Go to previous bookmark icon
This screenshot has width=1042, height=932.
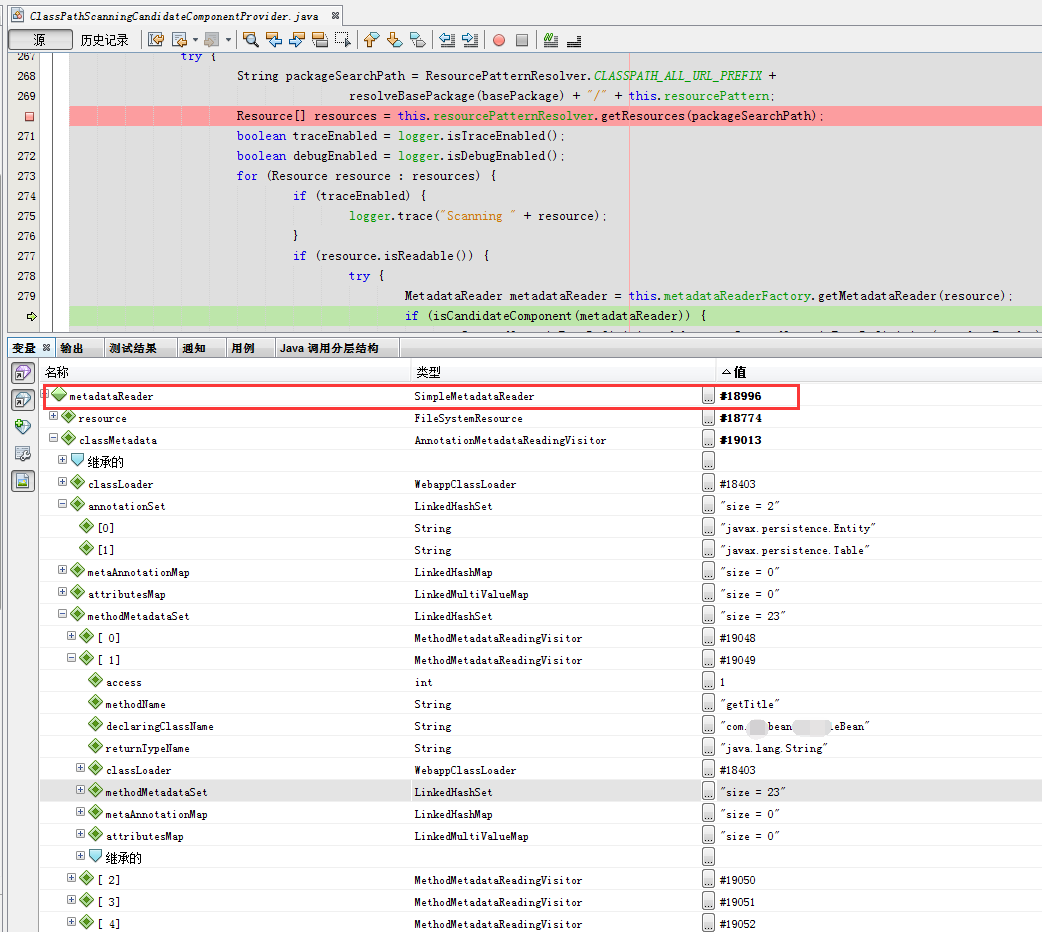pyautogui.click(x=371, y=40)
